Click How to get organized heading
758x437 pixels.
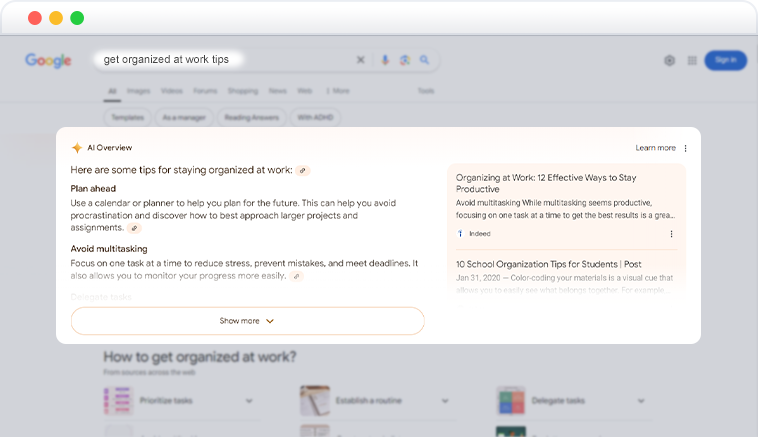(200, 357)
